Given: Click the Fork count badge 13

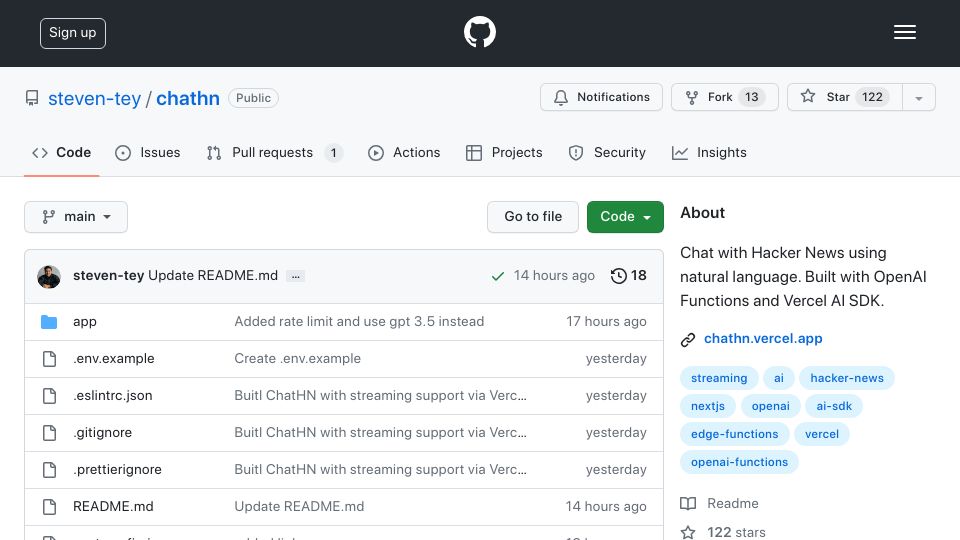Looking at the screenshot, I should click(x=752, y=97).
